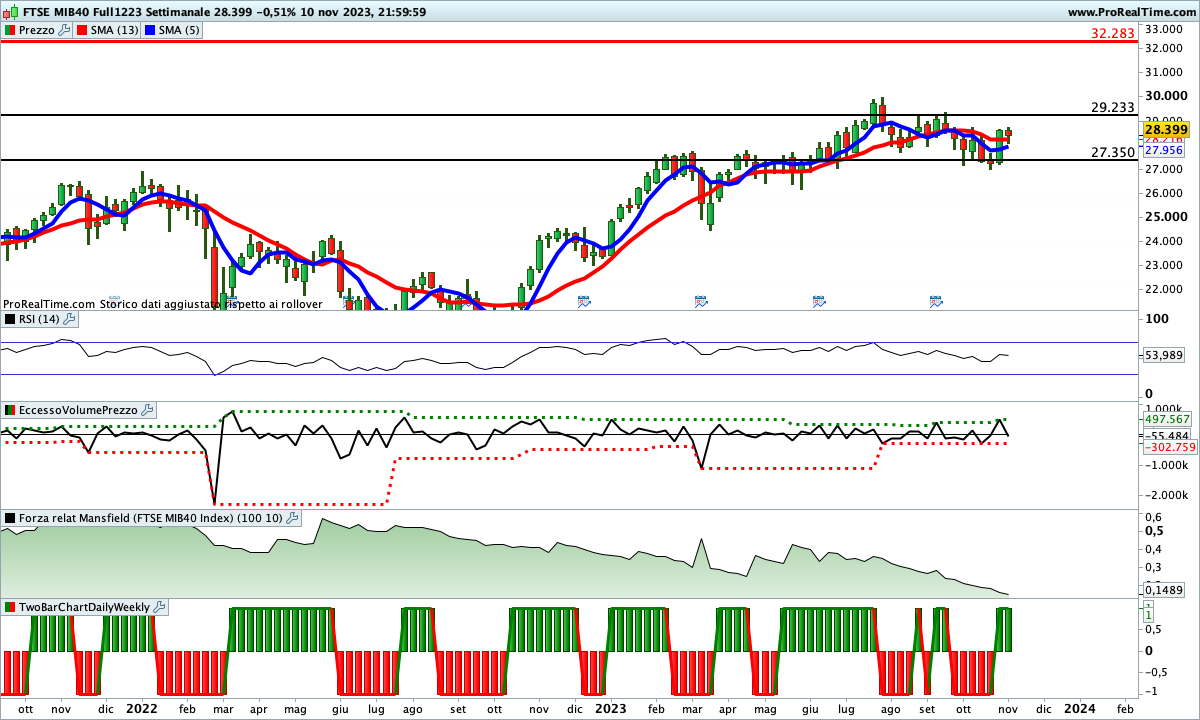Image resolution: width=1200 pixels, height=720 pixels.
Task: Click the TwoBarChartDailyWeekly color swatch
Action: [10, 607]
